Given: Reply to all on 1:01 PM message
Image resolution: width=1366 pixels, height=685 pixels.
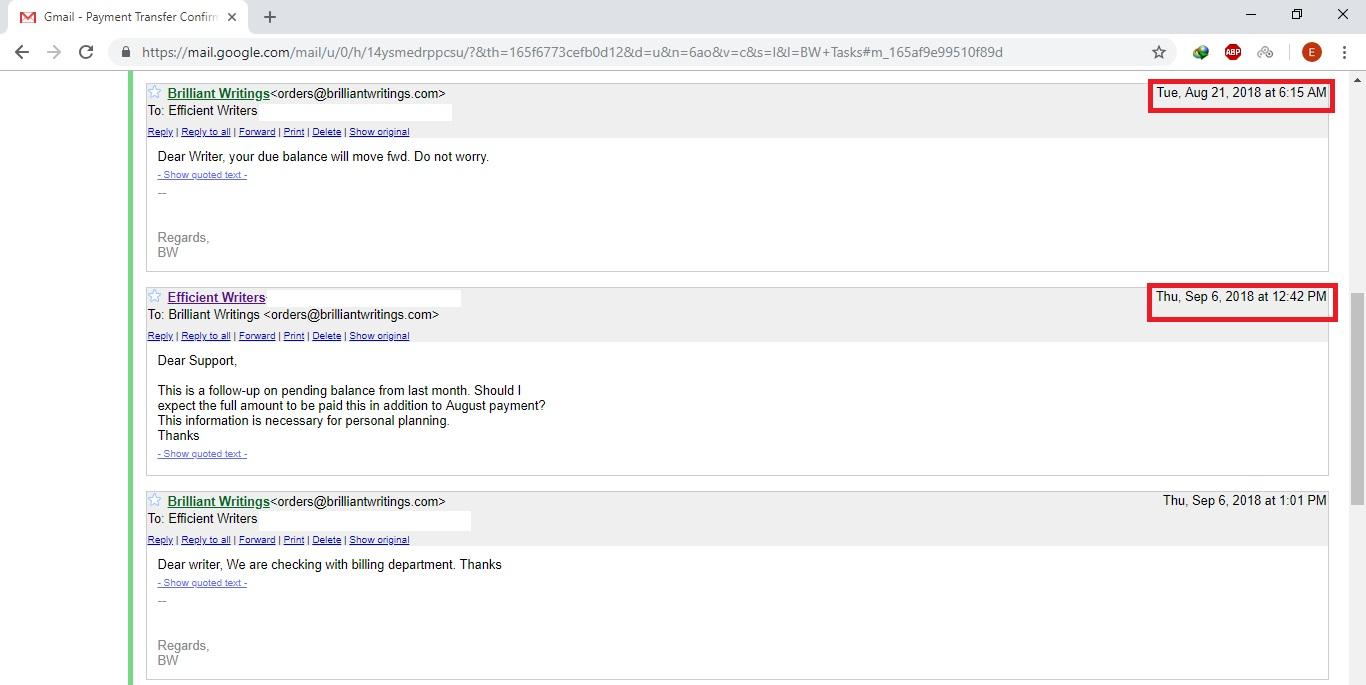Looking at the screenshot, I should pyautogui.click(x=206, y=540).
